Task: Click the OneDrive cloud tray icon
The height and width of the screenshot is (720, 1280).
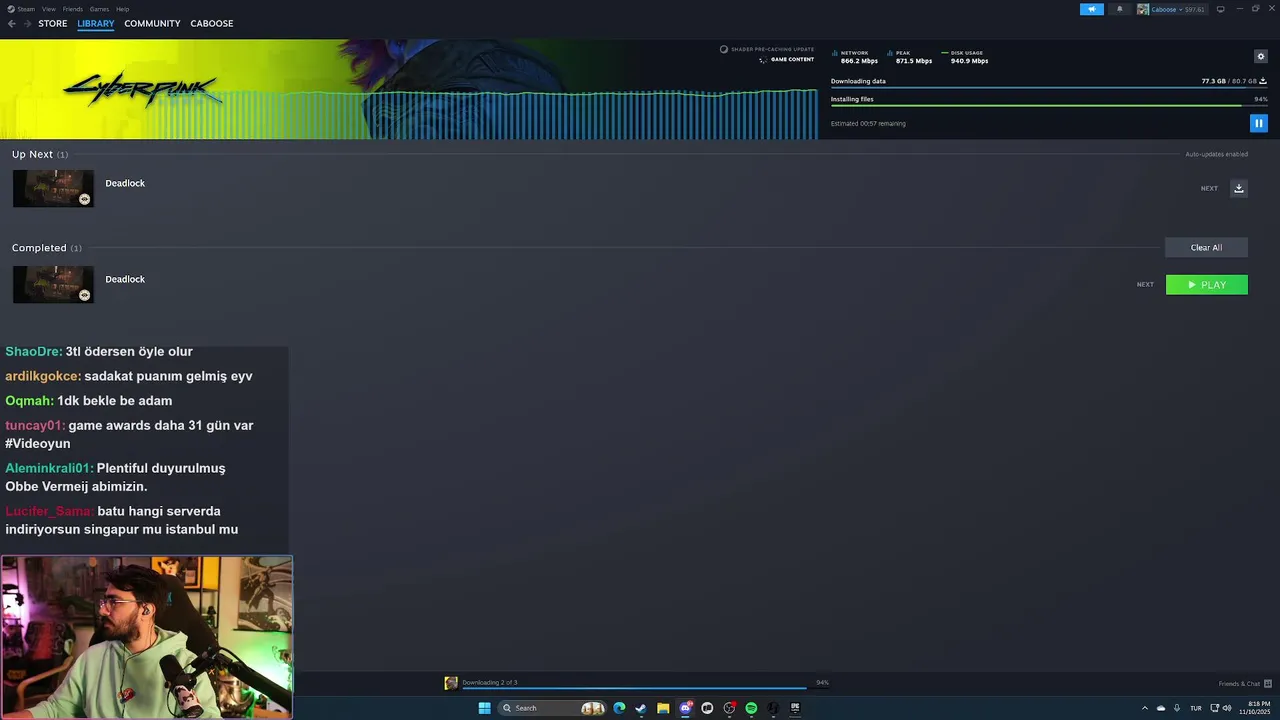Action: pos(1161,708)
